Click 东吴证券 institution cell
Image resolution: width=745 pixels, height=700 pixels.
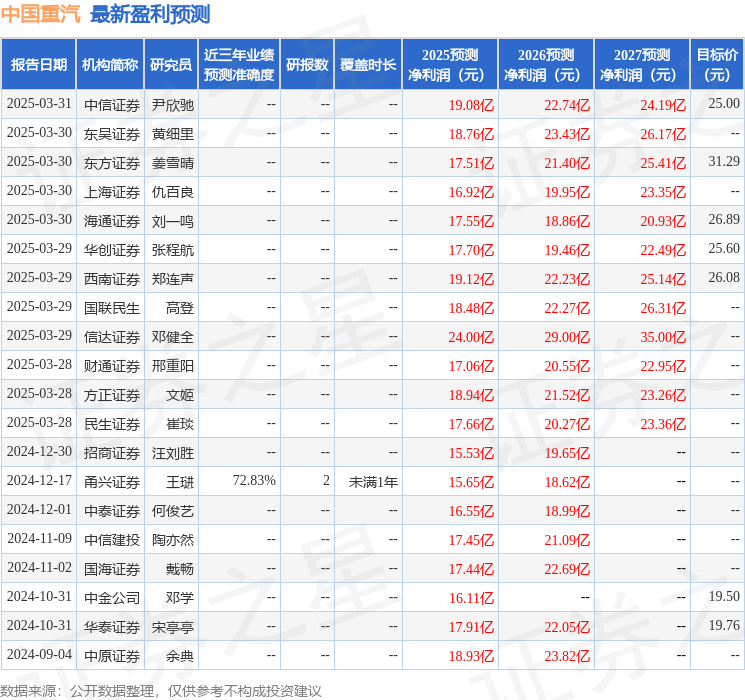[112, 134]
